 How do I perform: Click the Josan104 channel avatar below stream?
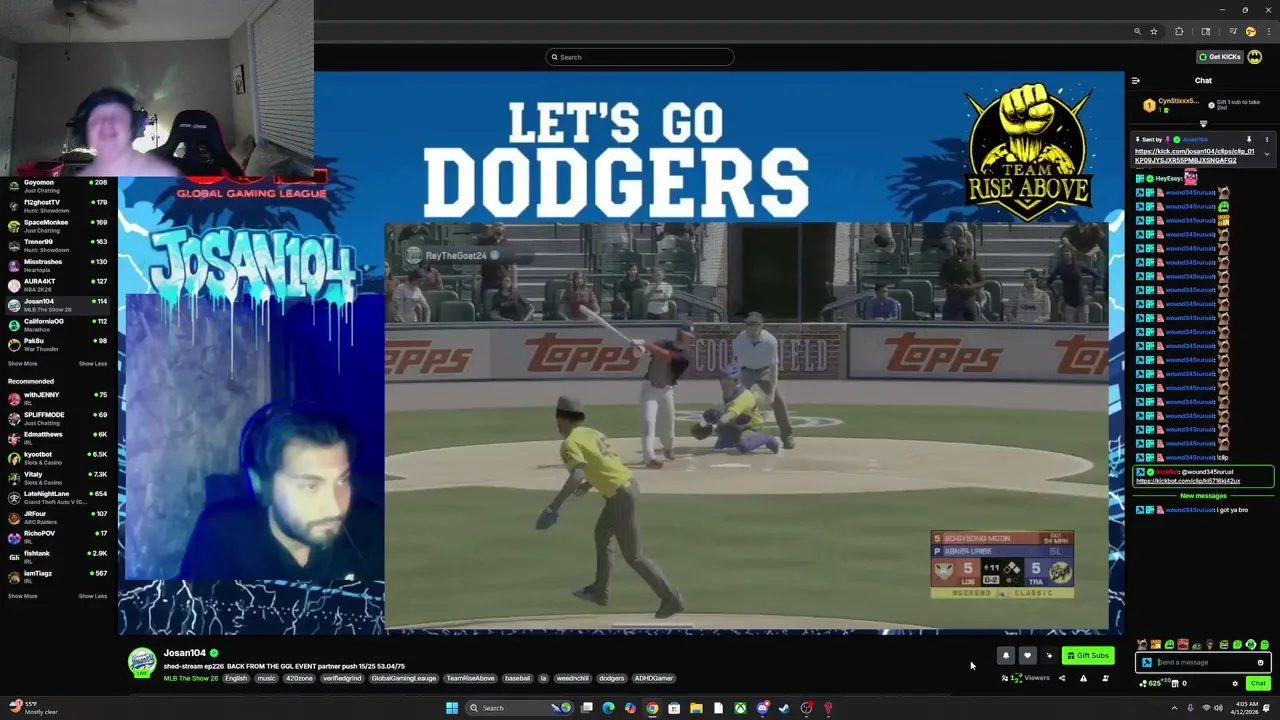click(x=142, y=662)
